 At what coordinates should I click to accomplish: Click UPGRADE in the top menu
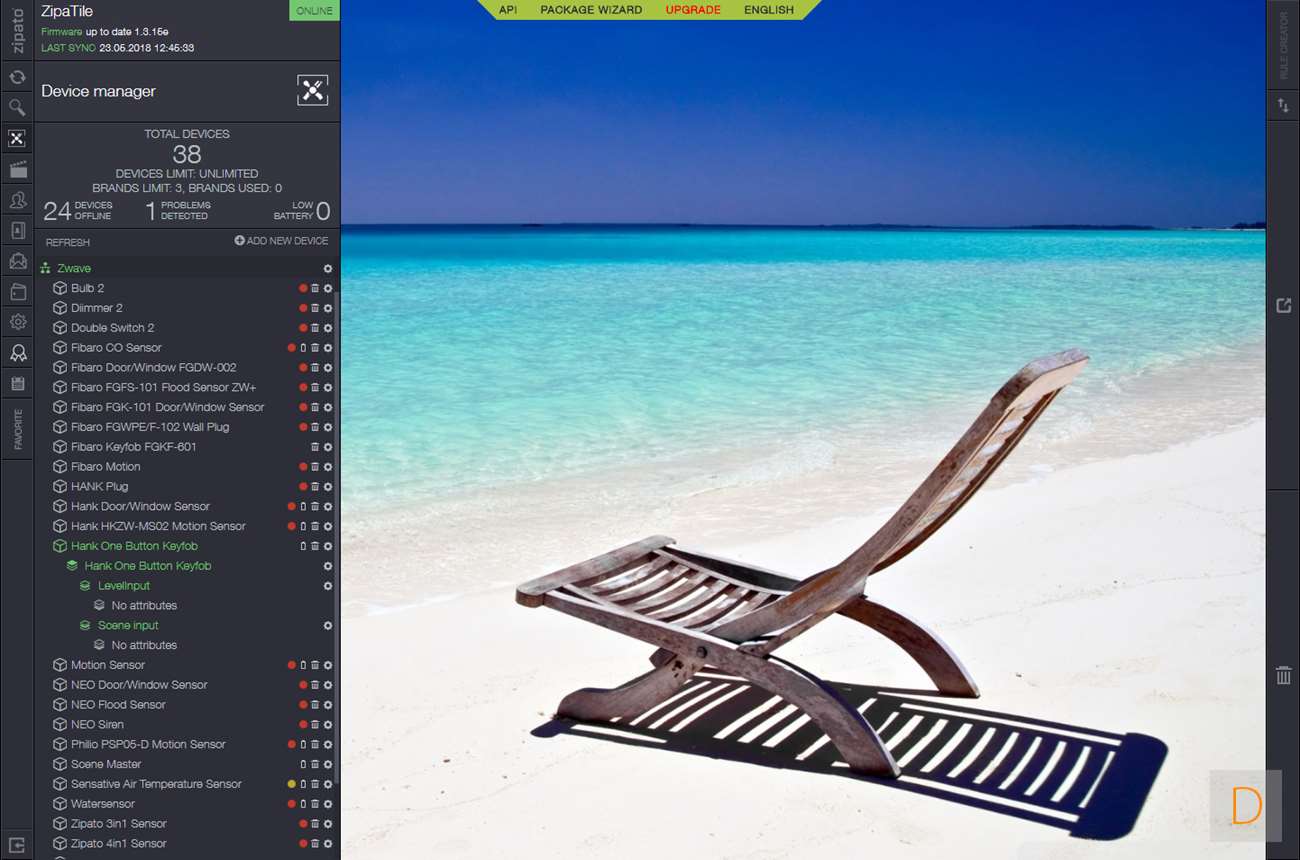pyautogui.click(x=693, y=10)
